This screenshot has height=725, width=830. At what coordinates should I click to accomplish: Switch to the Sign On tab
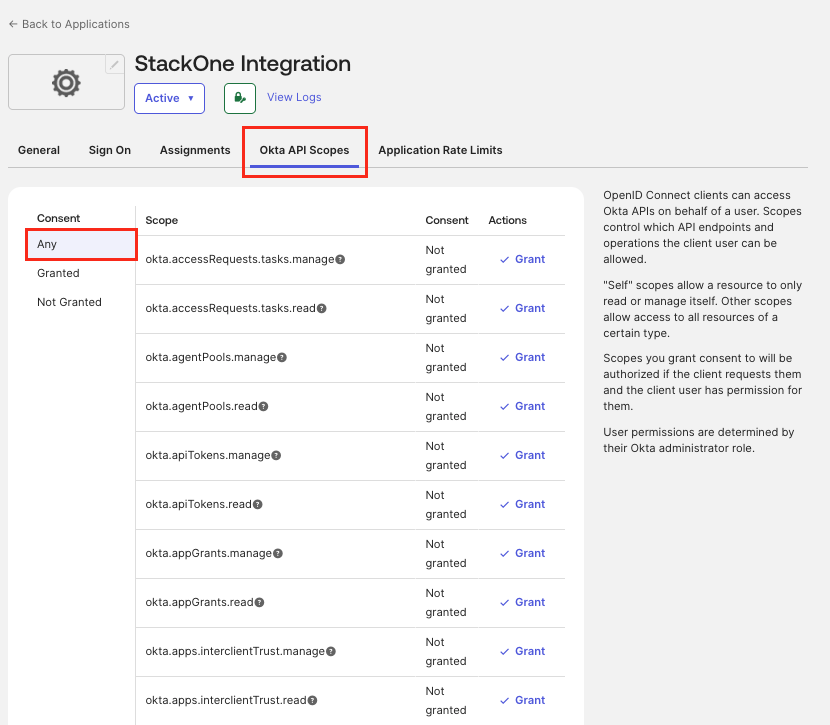[110, 150]
